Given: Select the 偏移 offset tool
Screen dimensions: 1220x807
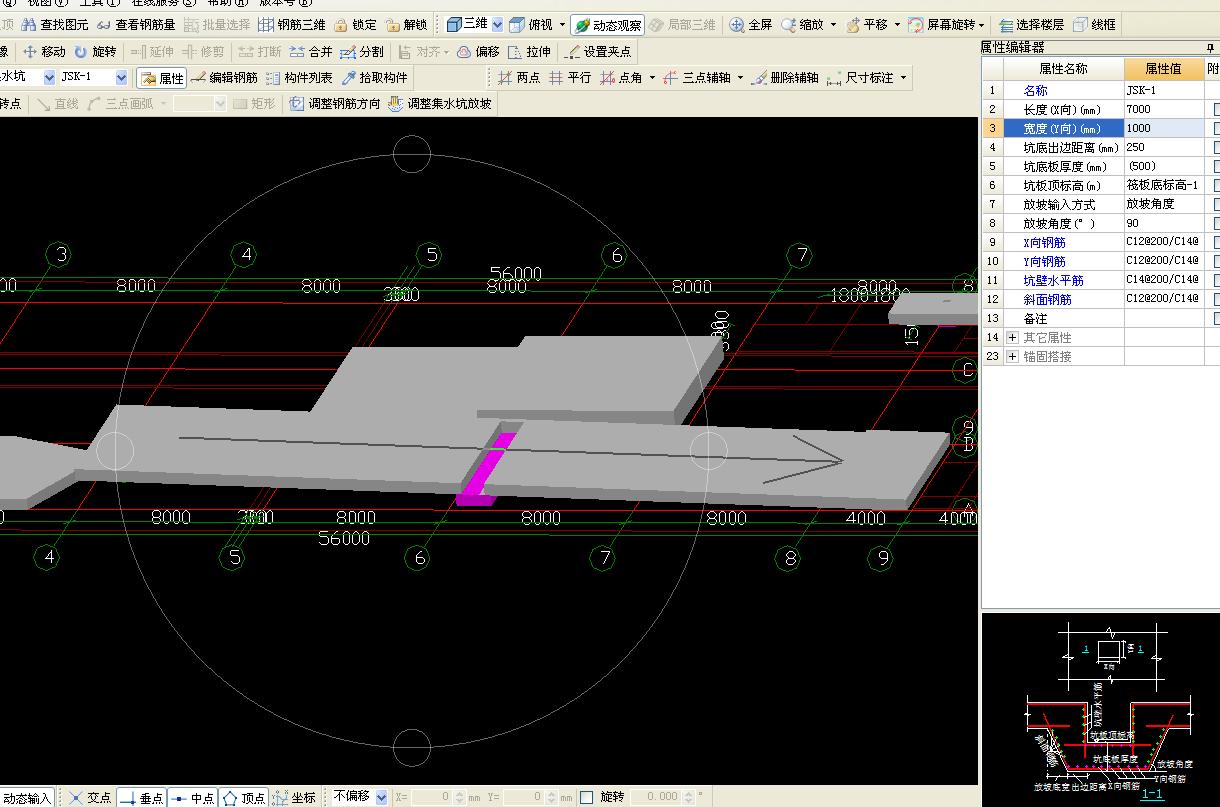Looking at the screenshot, I should click(478, 51).
